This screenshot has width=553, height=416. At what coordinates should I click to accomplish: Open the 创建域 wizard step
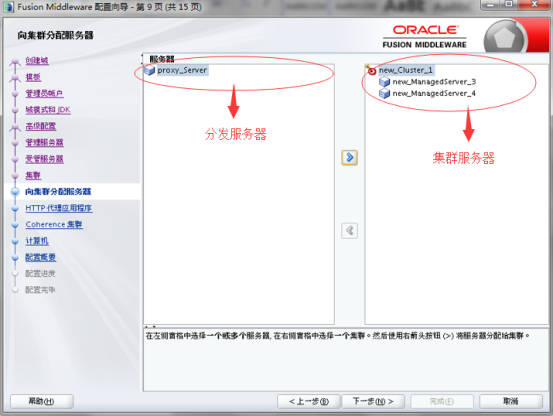37,61
